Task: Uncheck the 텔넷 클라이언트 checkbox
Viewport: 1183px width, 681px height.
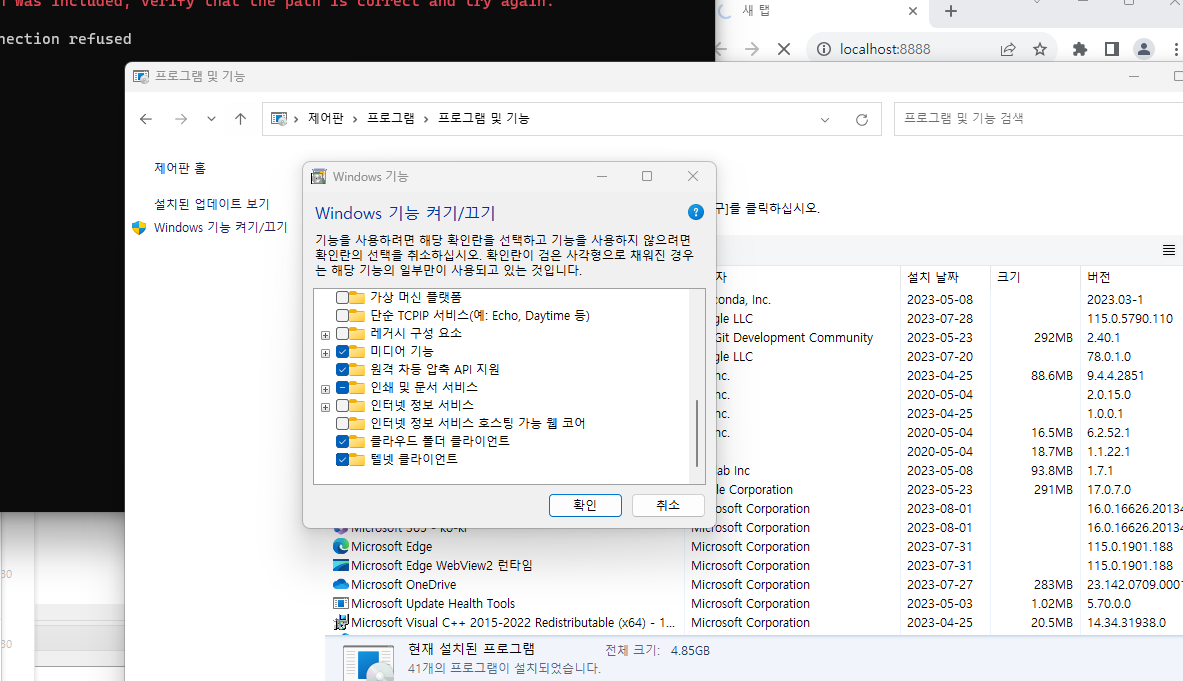Action: click(x=342, y=459)
